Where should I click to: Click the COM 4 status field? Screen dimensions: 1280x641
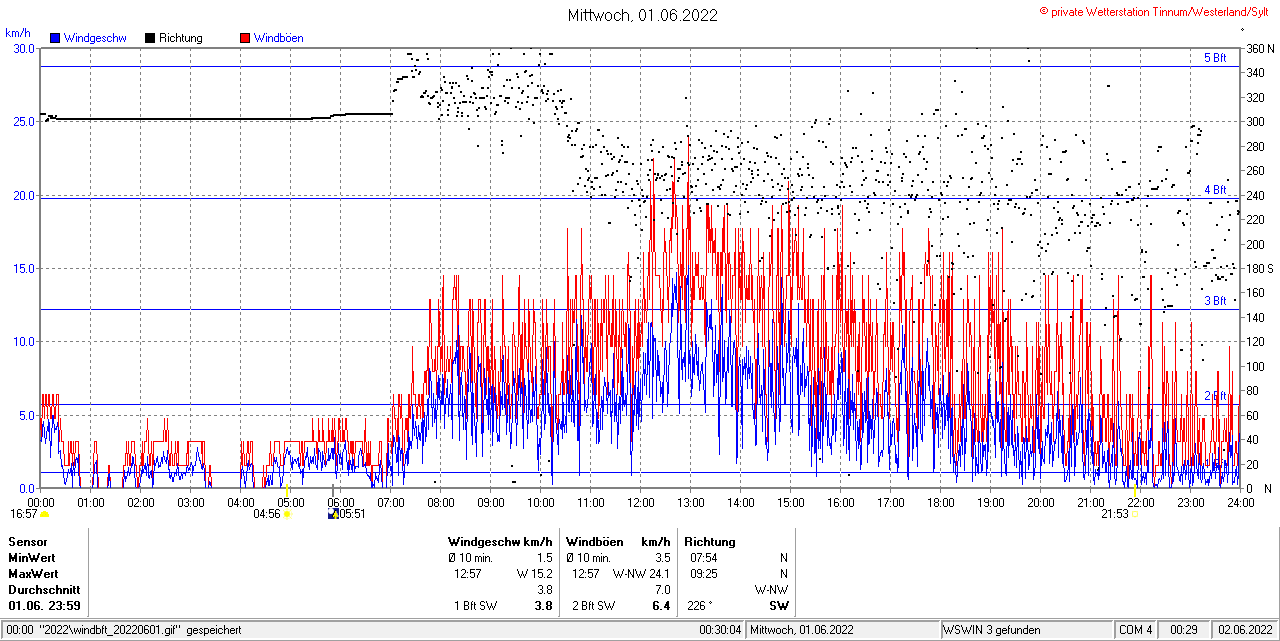click(1136, 630)
